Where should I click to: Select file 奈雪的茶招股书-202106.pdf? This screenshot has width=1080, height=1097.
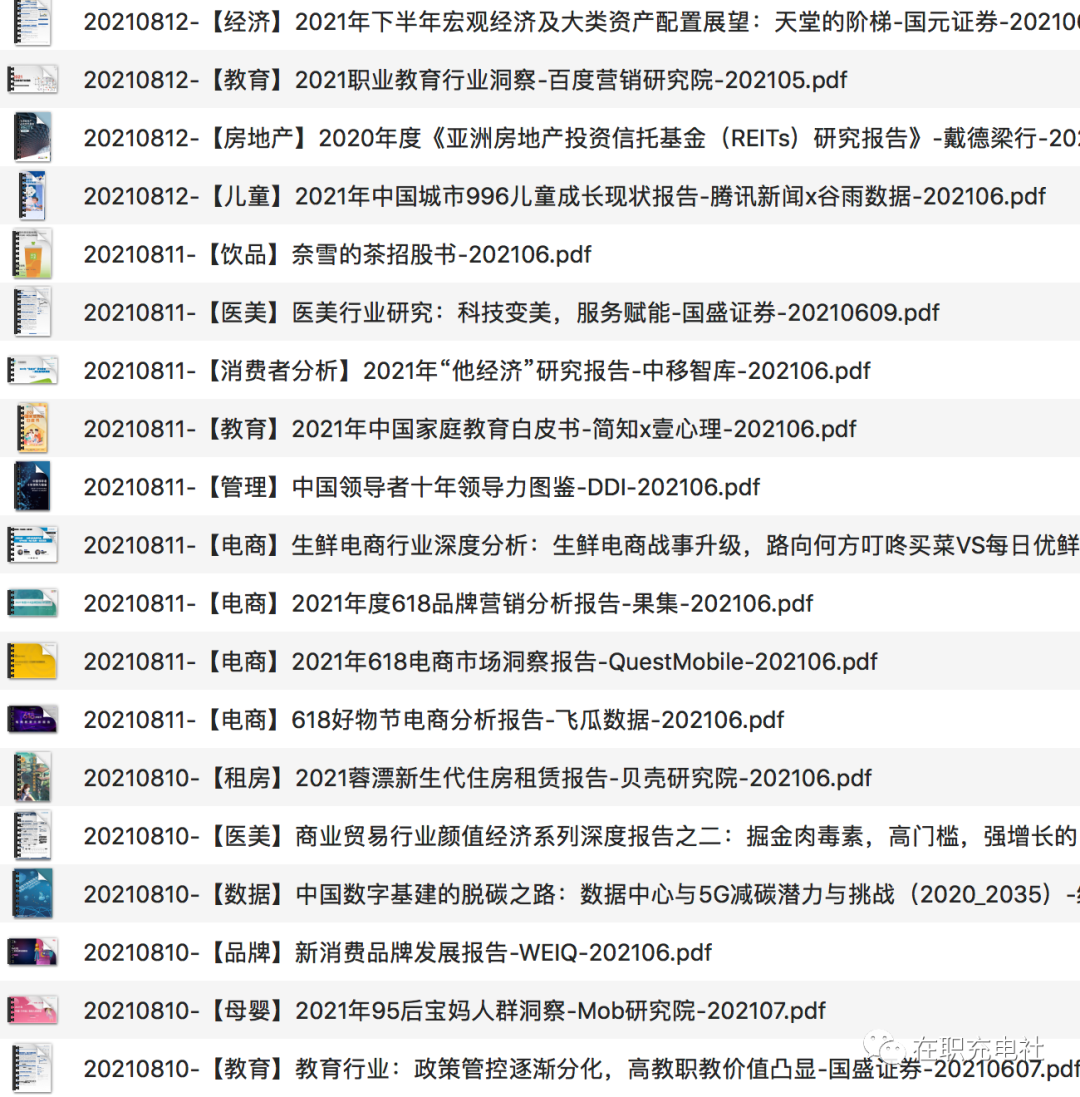337,255
